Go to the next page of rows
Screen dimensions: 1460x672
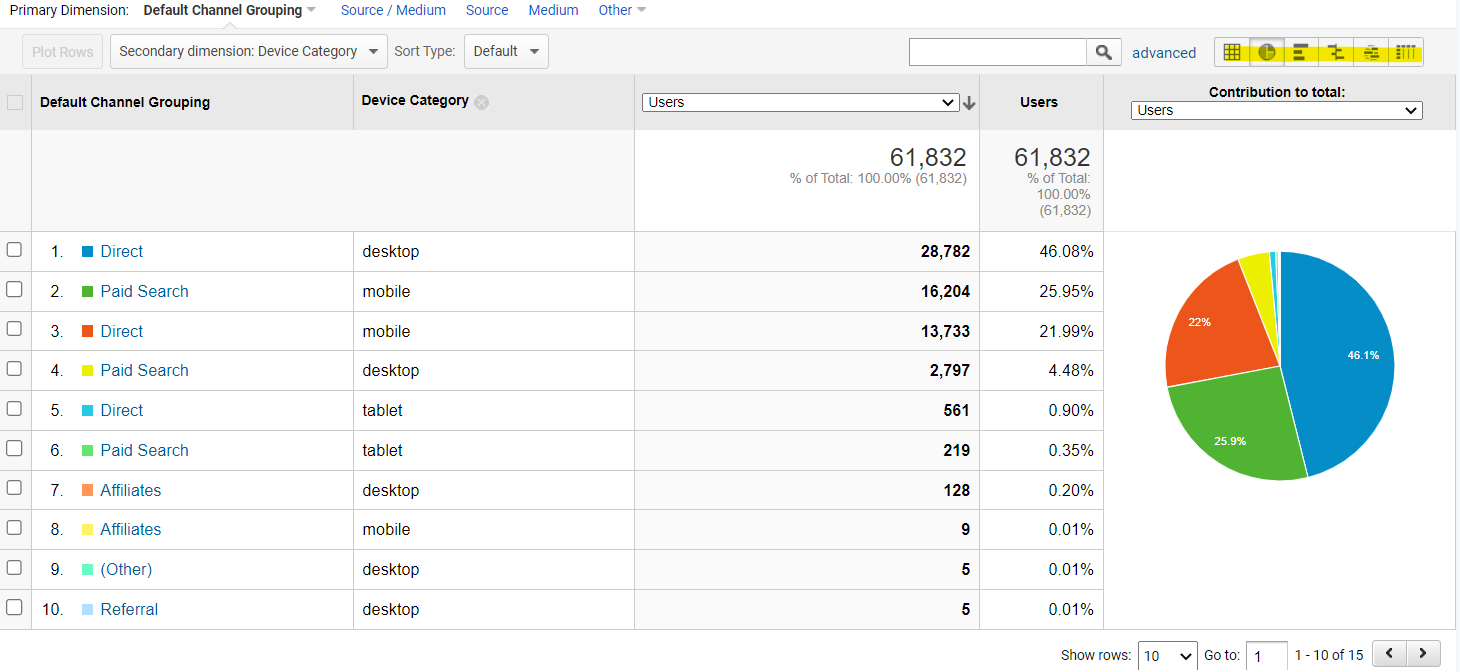pyautogui.click(x=1424, y=654)
